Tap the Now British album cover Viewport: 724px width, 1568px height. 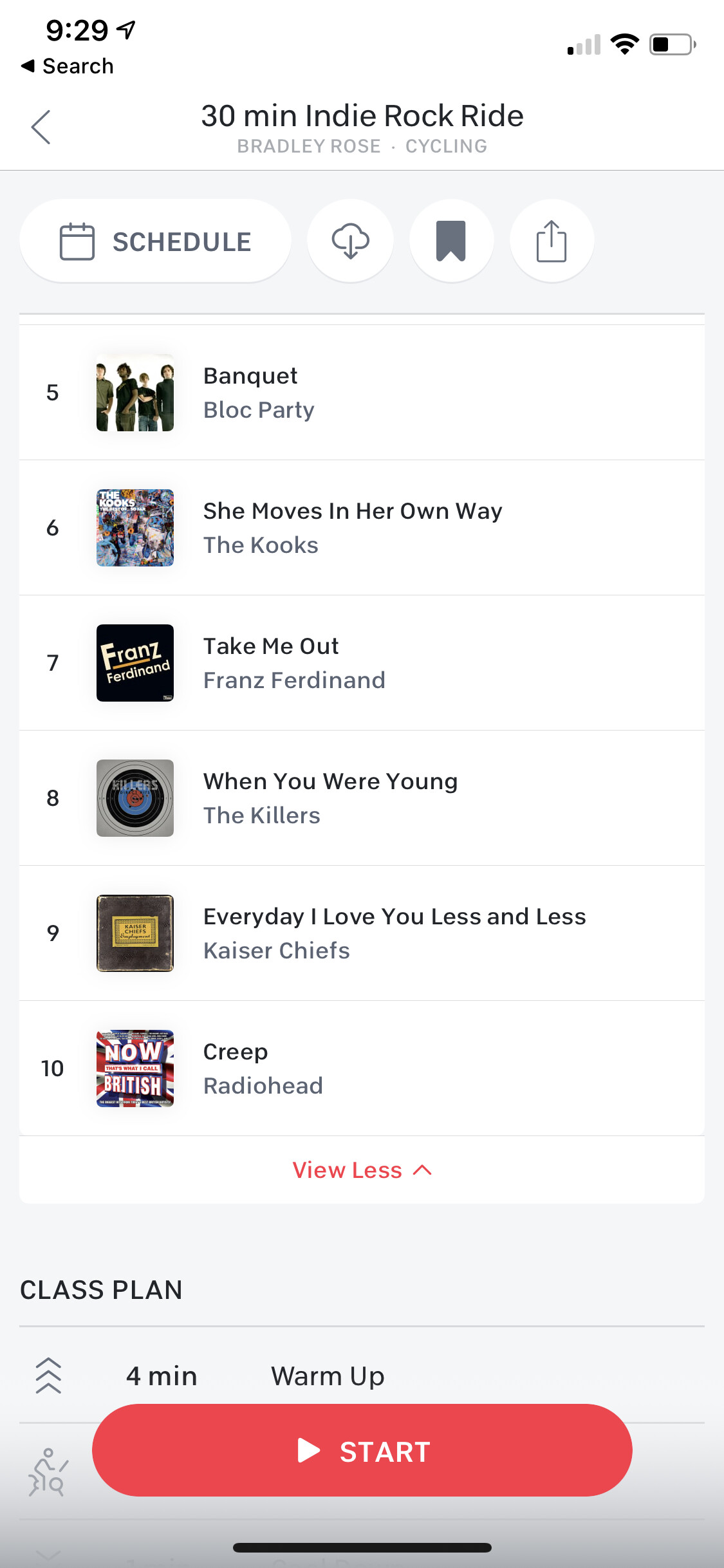[x=135, y=1069]
